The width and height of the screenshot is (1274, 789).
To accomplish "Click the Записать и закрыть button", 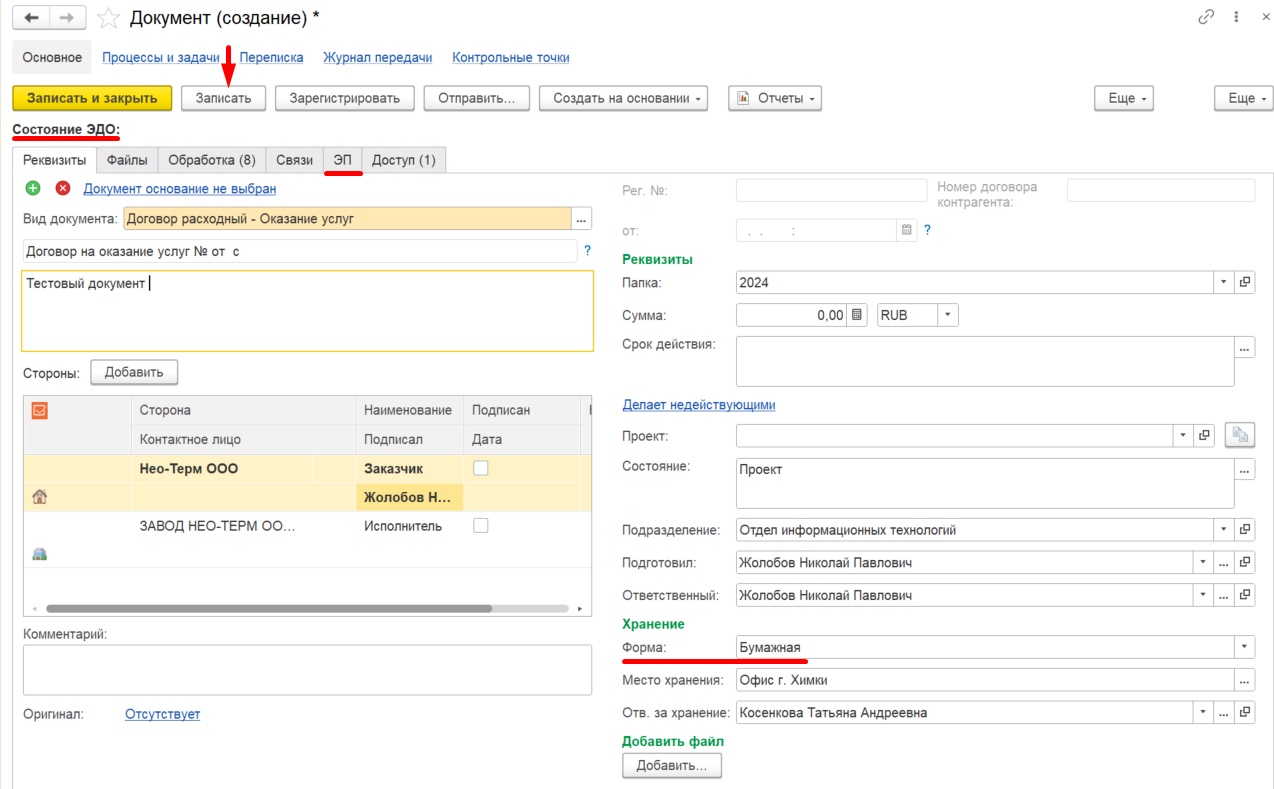I will click(x=92, y=98).
